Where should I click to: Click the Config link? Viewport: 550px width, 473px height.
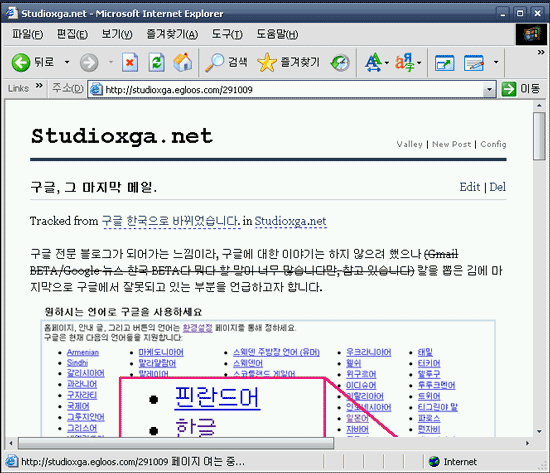point(493,144)
